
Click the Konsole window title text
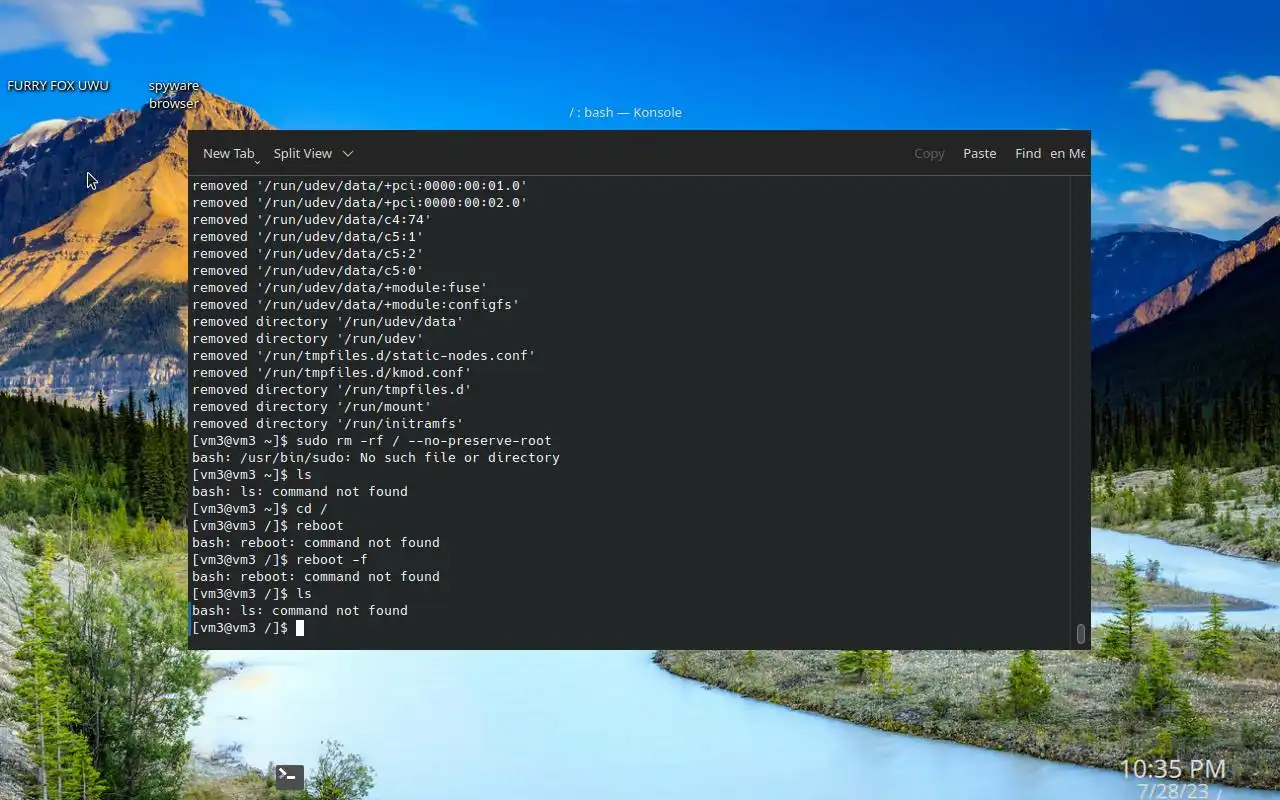(625, 112)
